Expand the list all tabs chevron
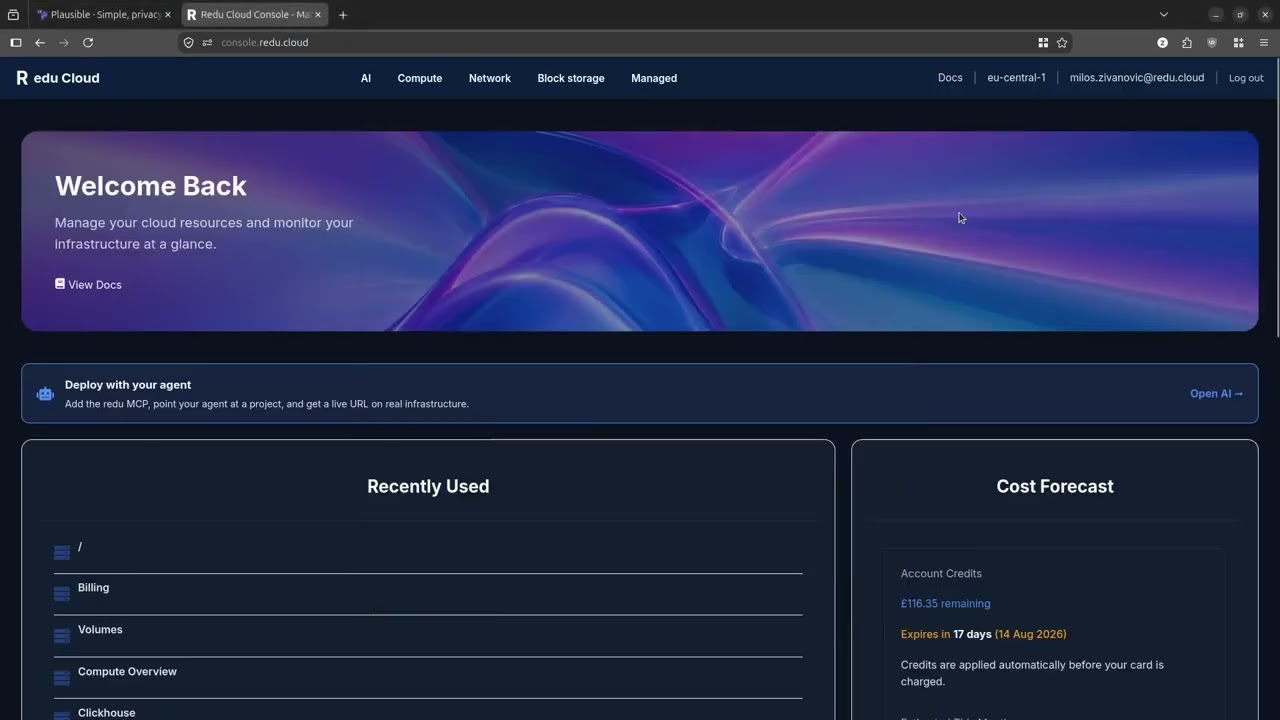1280x720 pixels. pyautogui.click(x=1163, y=15)
